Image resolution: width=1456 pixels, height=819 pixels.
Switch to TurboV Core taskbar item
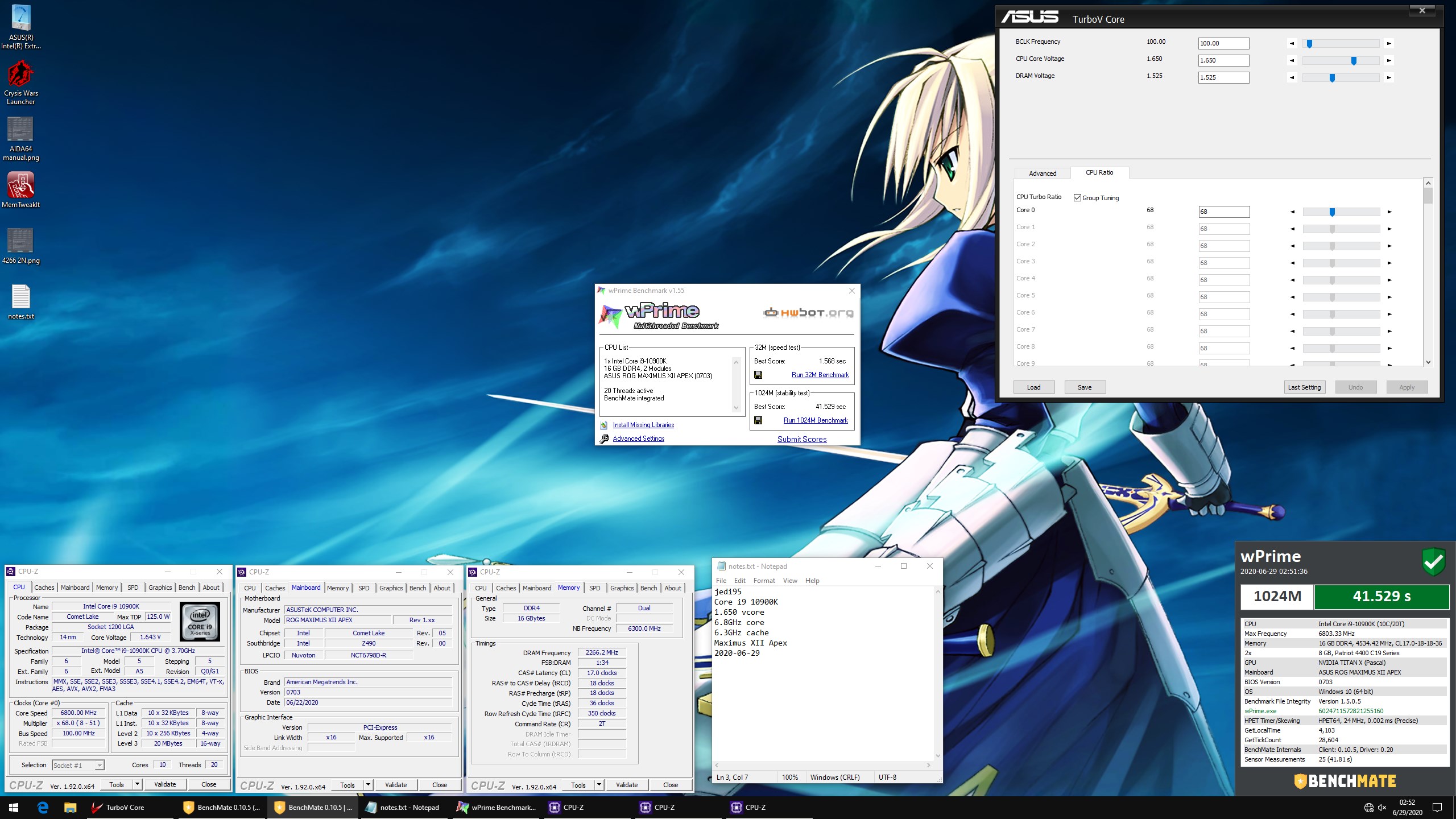point(131,807)
